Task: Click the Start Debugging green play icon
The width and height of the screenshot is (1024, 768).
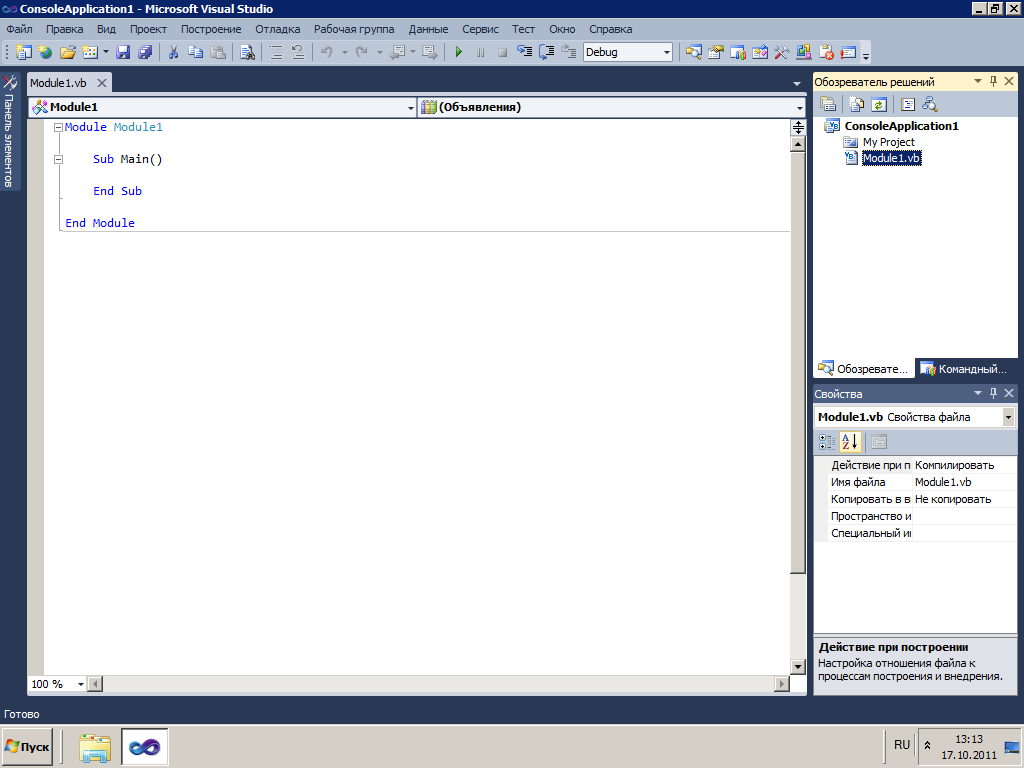Action: pos(459,52)
